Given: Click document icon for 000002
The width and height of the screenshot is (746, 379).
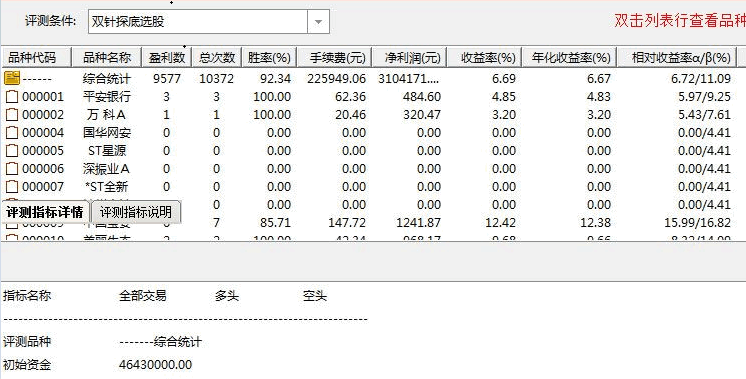Looking at the screenshot, I should point(12,115).
